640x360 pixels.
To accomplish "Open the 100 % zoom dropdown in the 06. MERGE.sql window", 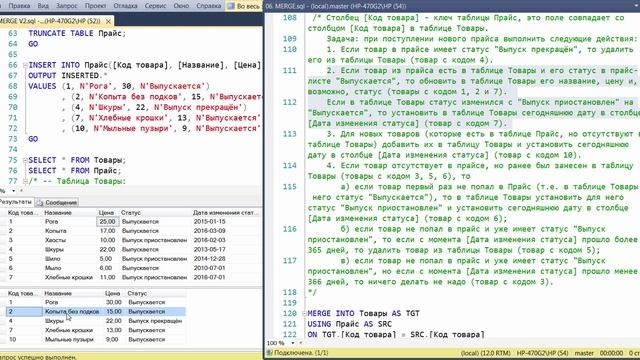I will 293,343.
